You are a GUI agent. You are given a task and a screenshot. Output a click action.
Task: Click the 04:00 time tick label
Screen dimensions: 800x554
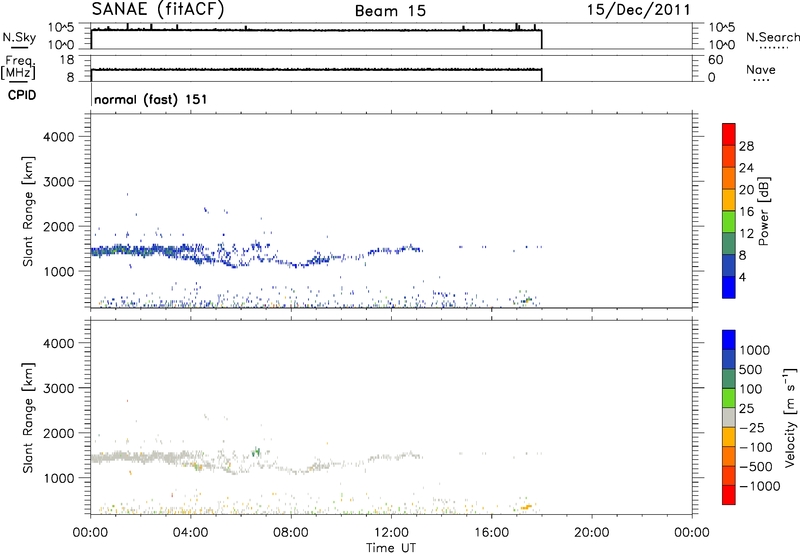click(x=191, y=533)
